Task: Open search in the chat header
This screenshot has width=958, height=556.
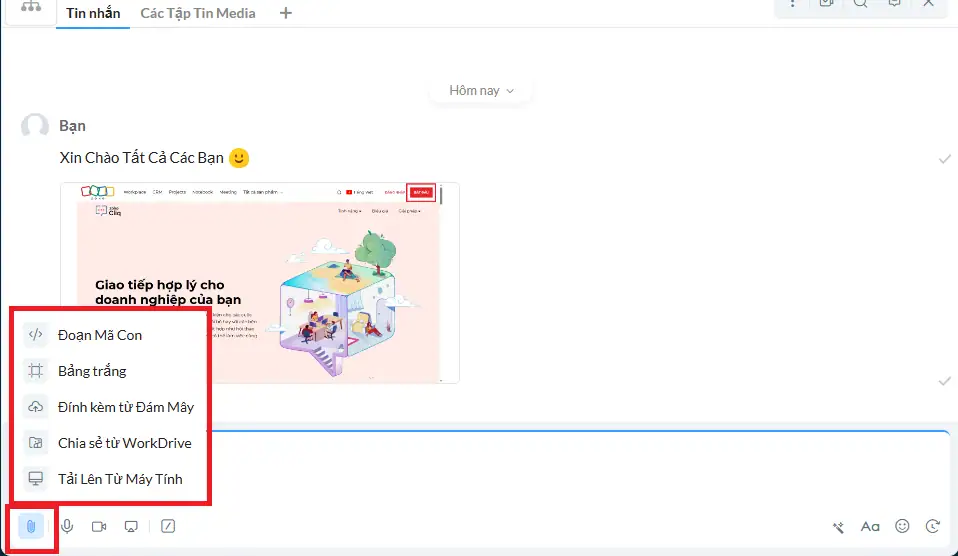Action: [860, 4]
